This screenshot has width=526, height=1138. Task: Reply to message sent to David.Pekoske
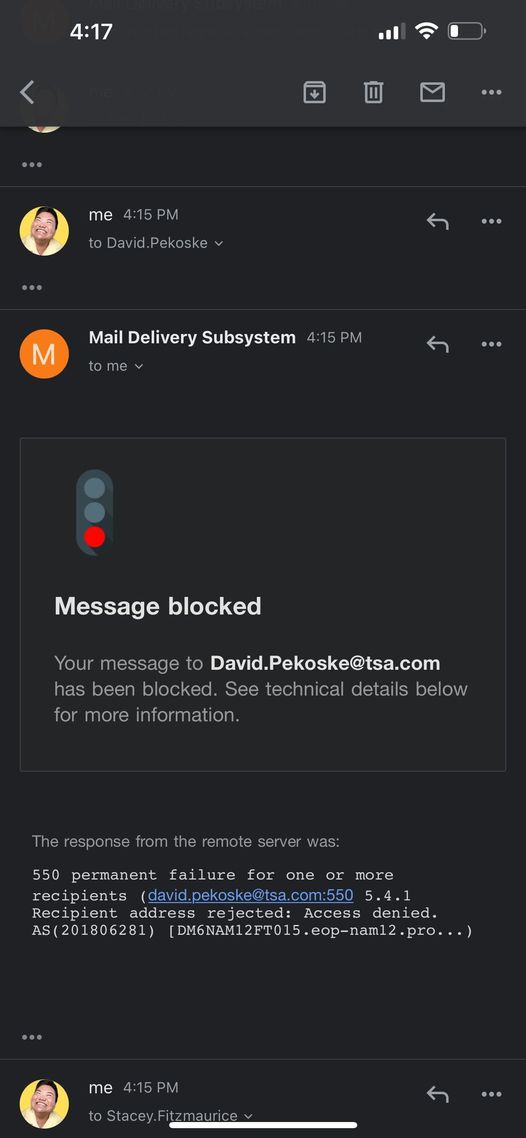click(437, 221)
